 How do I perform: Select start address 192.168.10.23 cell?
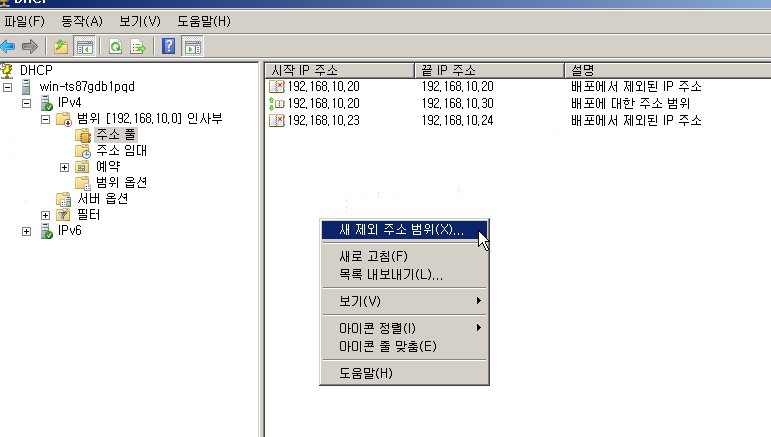coord(324,120)
